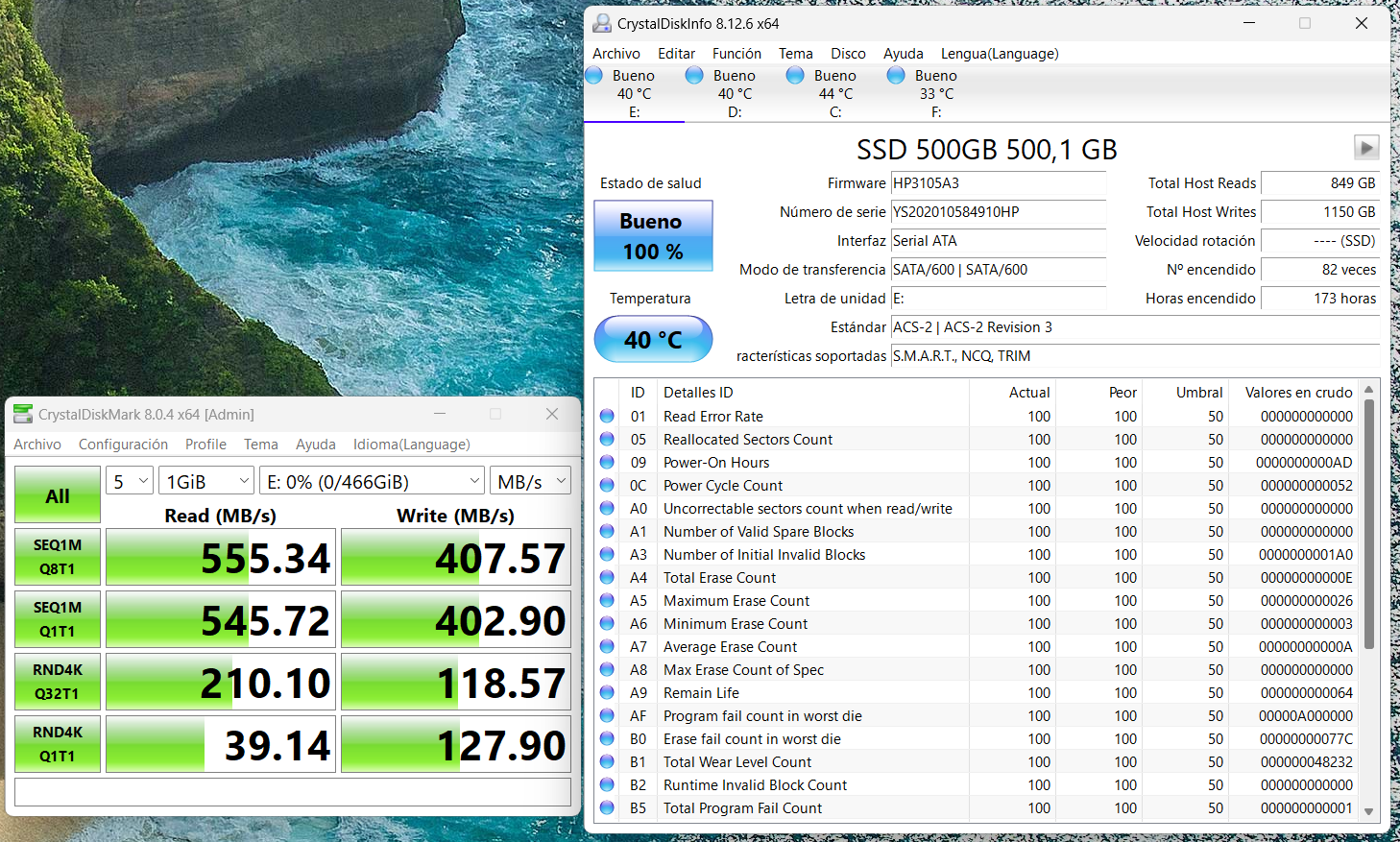Click the SMART attribute list scrollbar
The width and height of the screenshot is (1400, 842).
click(1368, 524)
